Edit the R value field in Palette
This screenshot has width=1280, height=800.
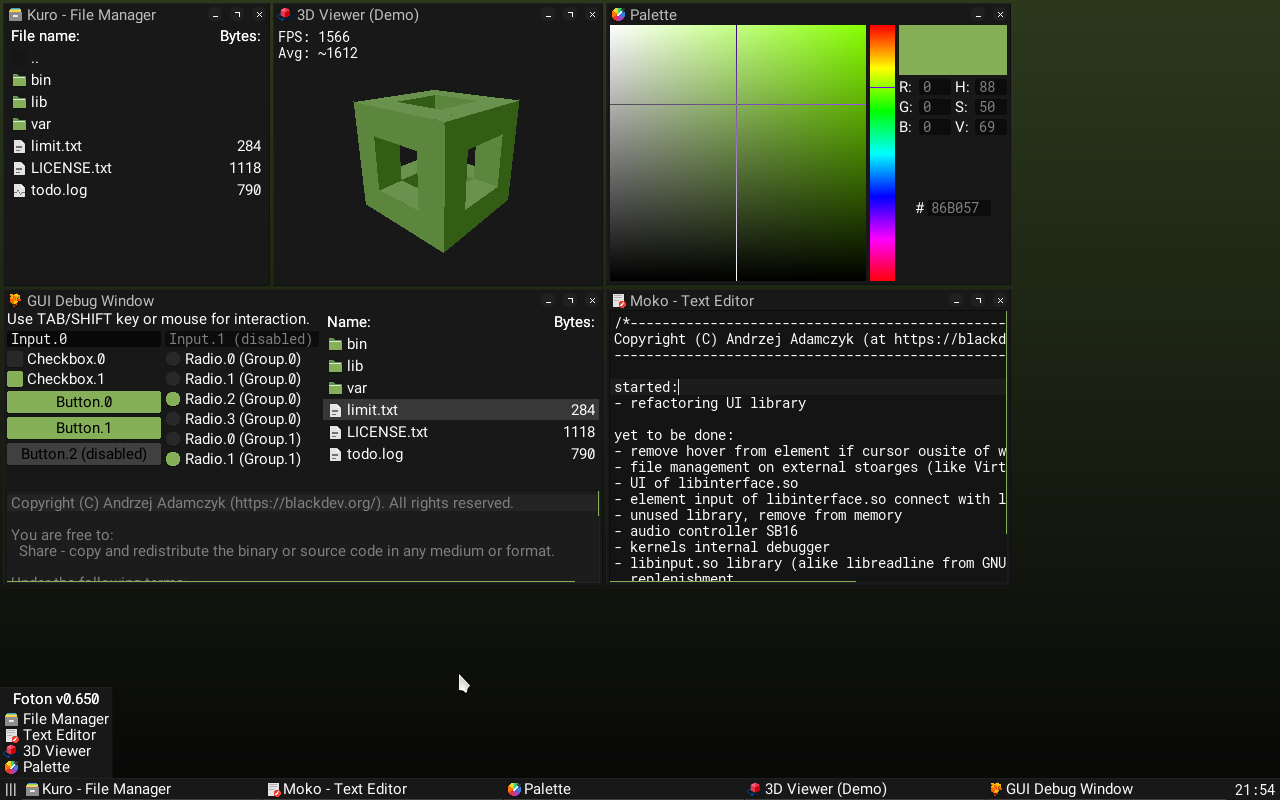(x=934, y=87)
